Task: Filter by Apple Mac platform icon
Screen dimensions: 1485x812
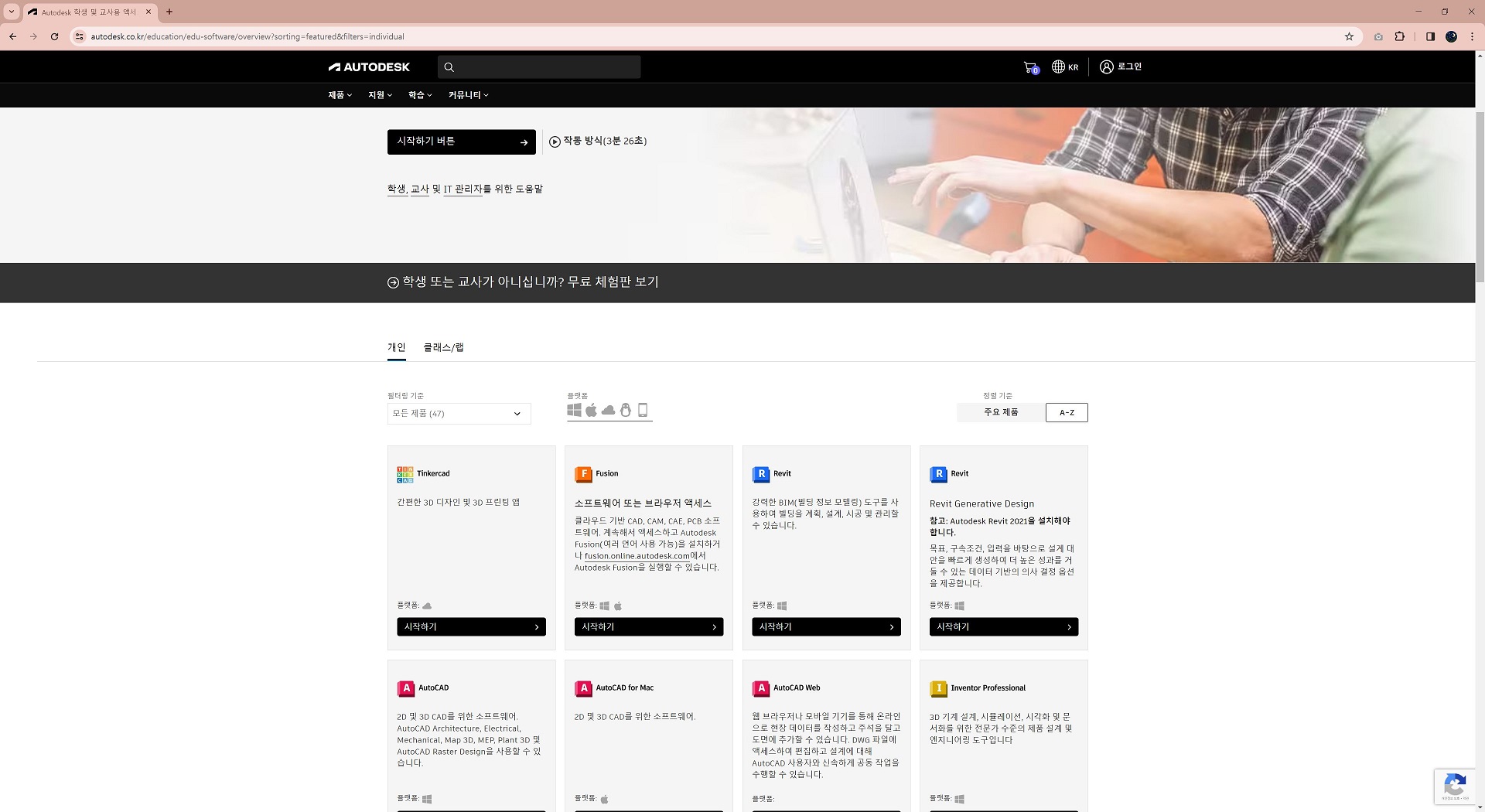Action: (591, 411)
